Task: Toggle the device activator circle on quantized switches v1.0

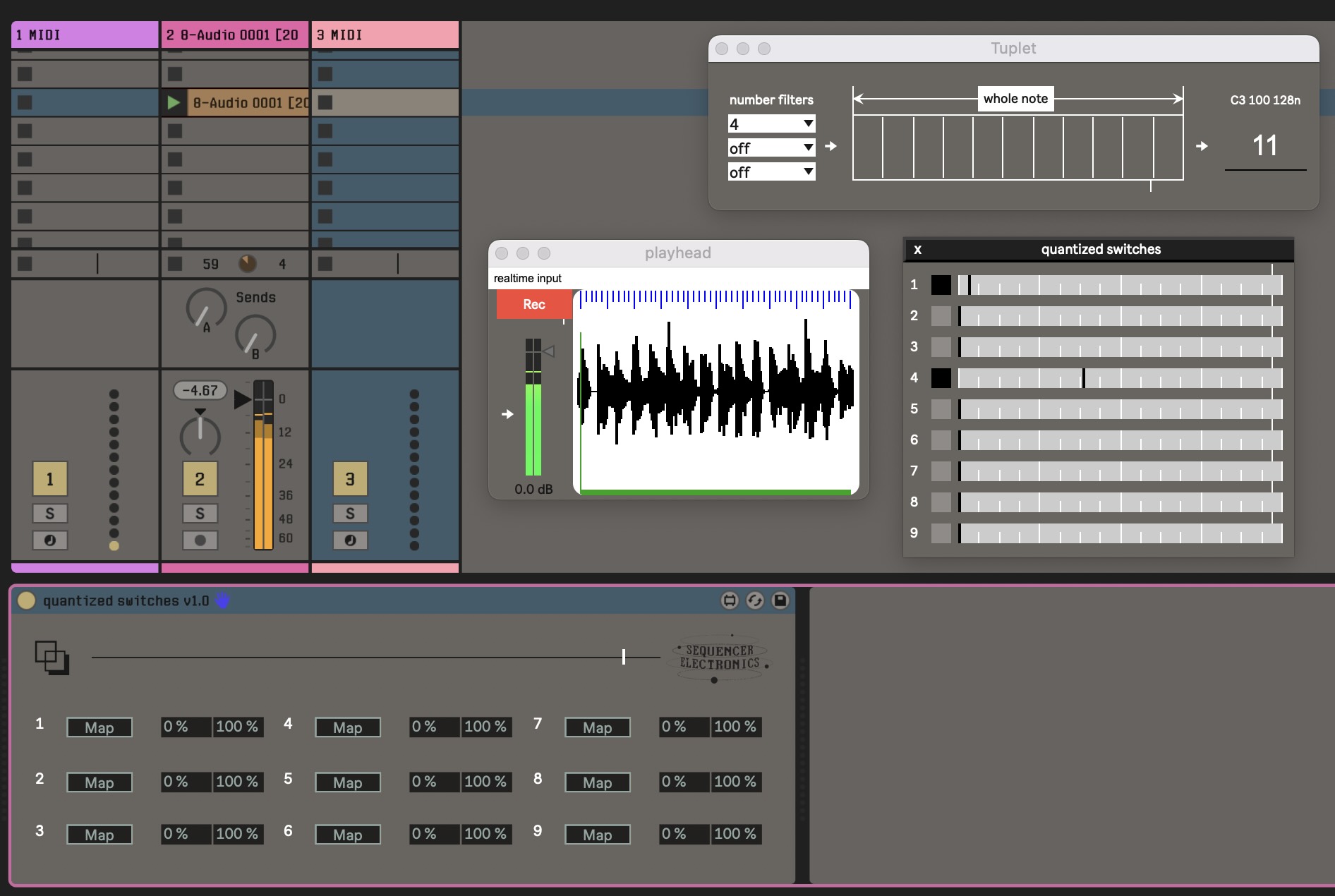Action: [26, 600]
